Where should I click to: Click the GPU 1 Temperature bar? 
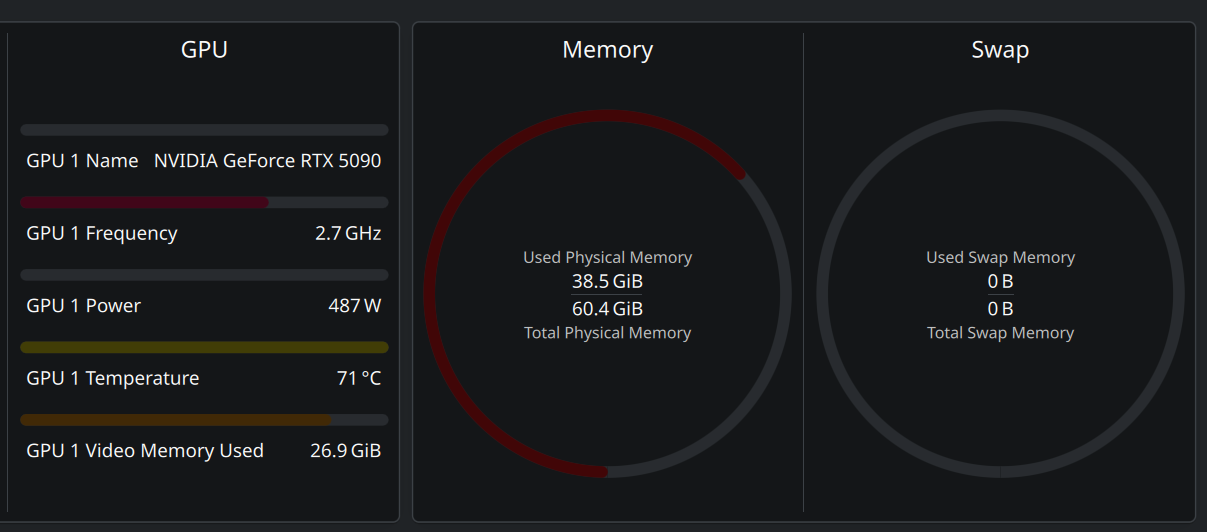click(x=204, y=347)
